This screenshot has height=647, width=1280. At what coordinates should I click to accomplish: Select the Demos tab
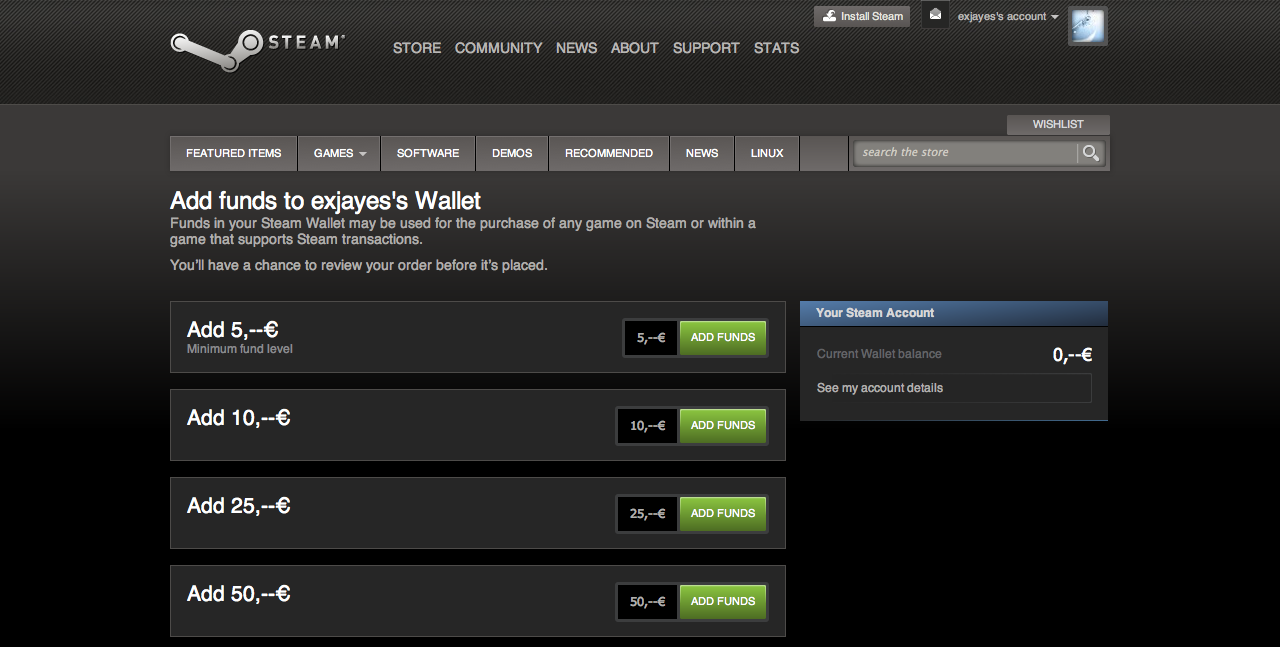coord(512,153)
